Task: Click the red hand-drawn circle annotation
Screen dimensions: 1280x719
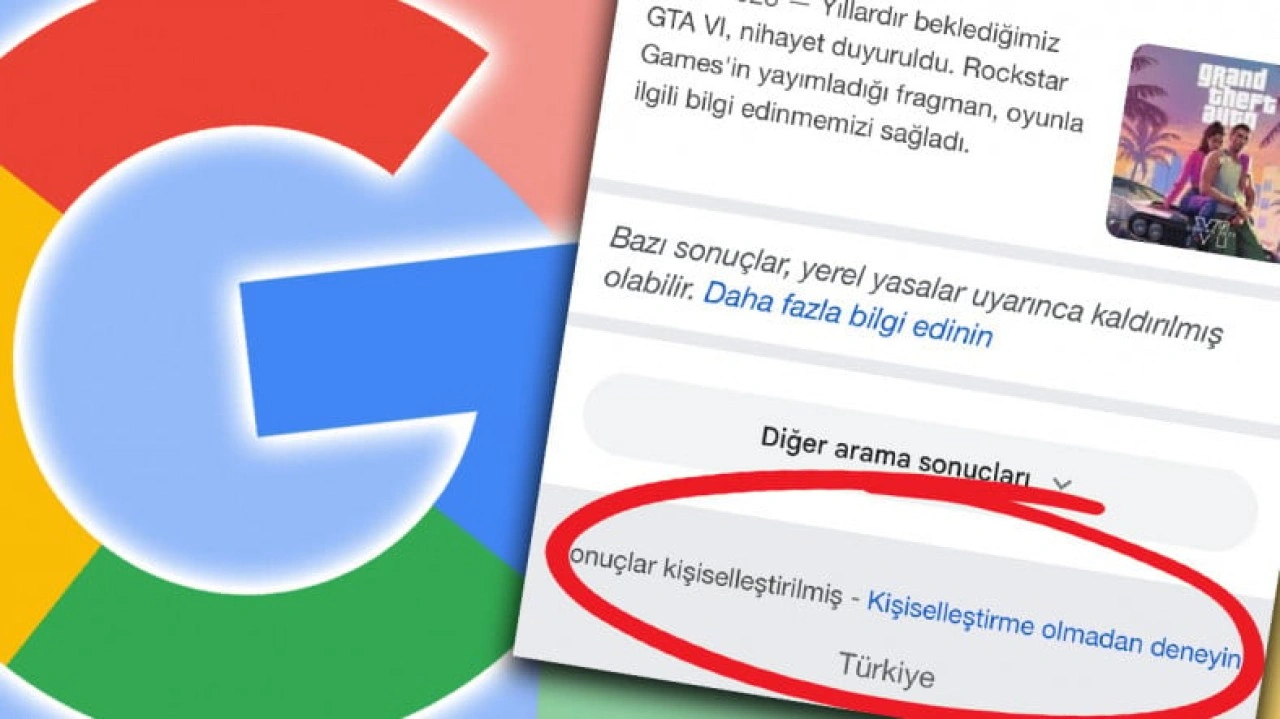Action: tap(905, 595)
